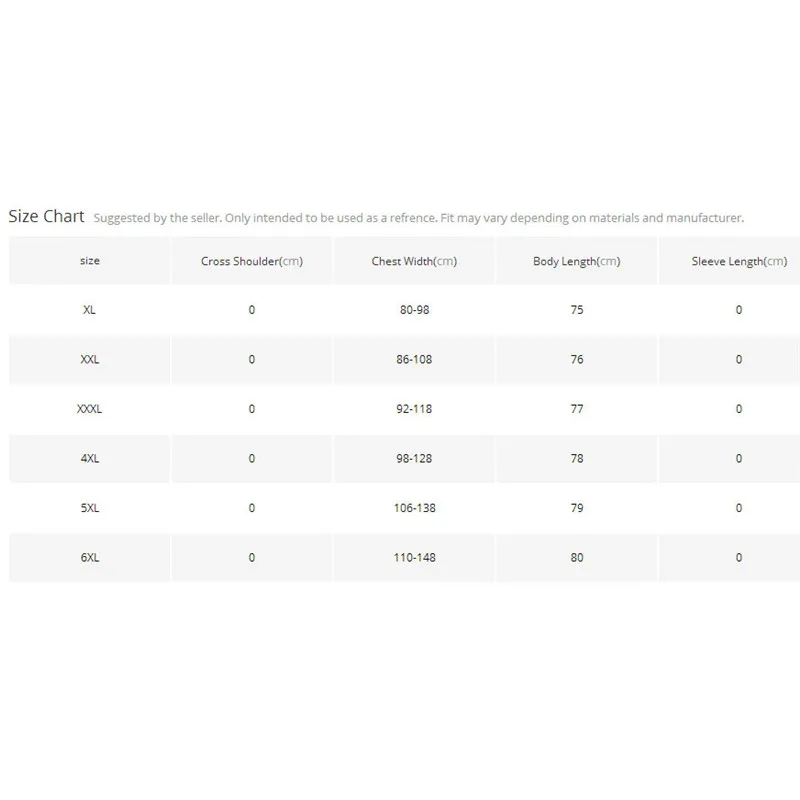Click the 98-128 chest width cell
800x800 pixels.
(414, 458)
